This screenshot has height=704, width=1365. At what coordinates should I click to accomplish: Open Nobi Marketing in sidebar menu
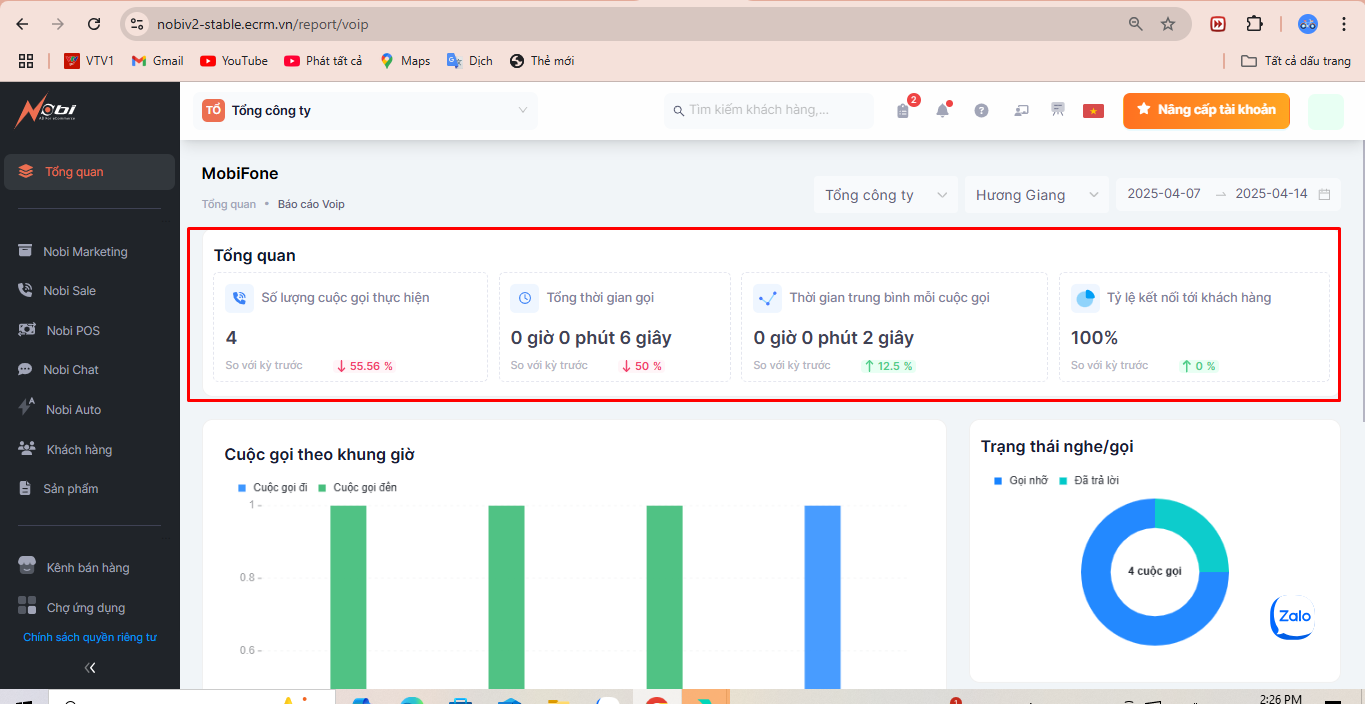(85, 252)
